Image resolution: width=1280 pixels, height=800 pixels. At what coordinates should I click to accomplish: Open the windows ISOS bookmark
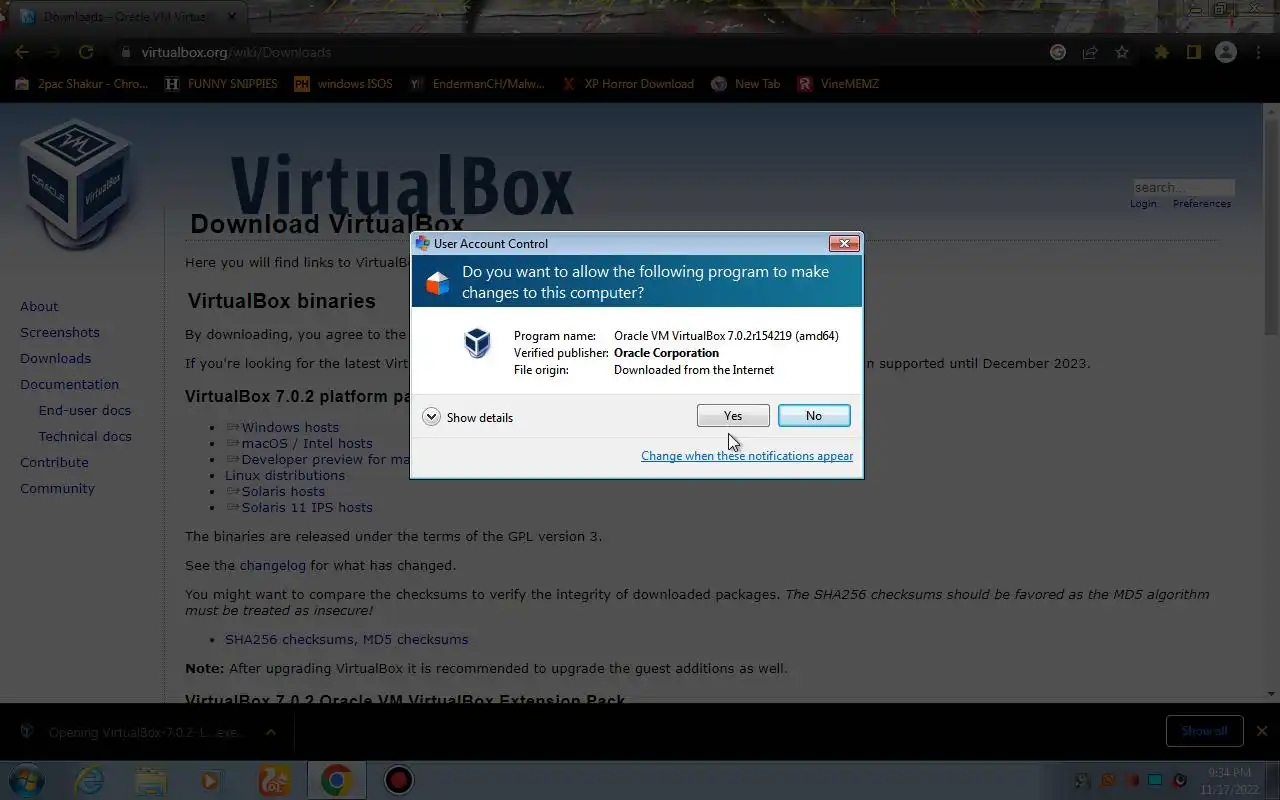[x=343, y=84]
